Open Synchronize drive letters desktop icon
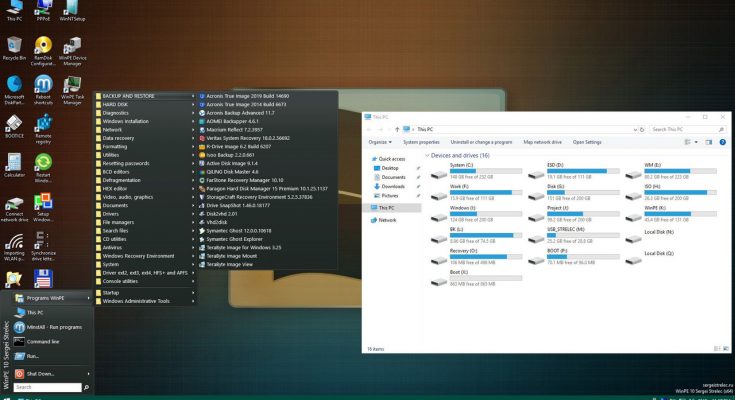 tap(43, 246)
